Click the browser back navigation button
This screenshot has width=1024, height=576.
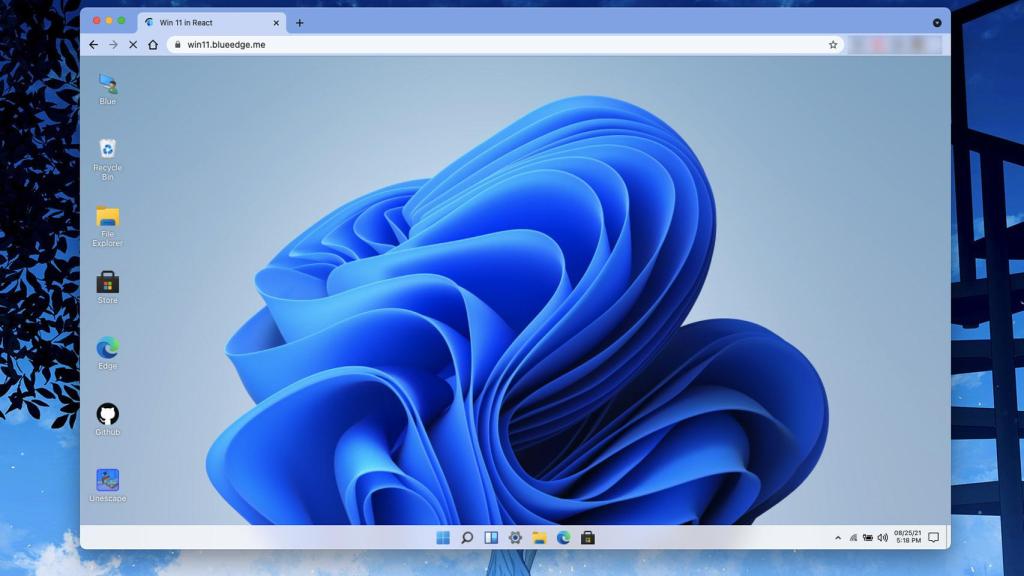92,44
